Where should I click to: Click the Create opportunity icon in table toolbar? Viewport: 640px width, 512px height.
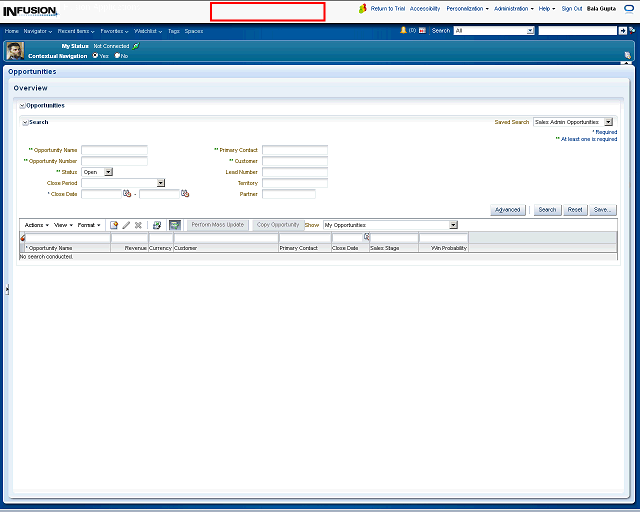114,225
